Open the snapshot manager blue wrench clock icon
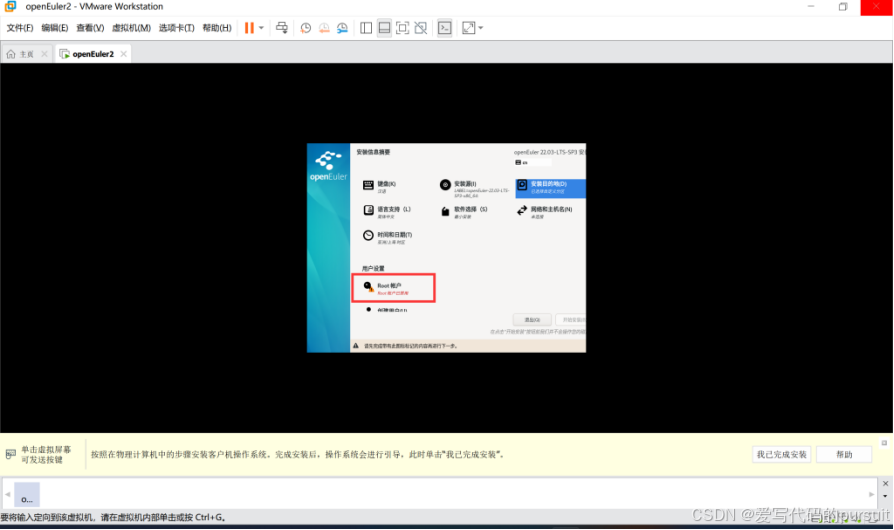This screenshot has width=894, height=530. coord(342,28)
